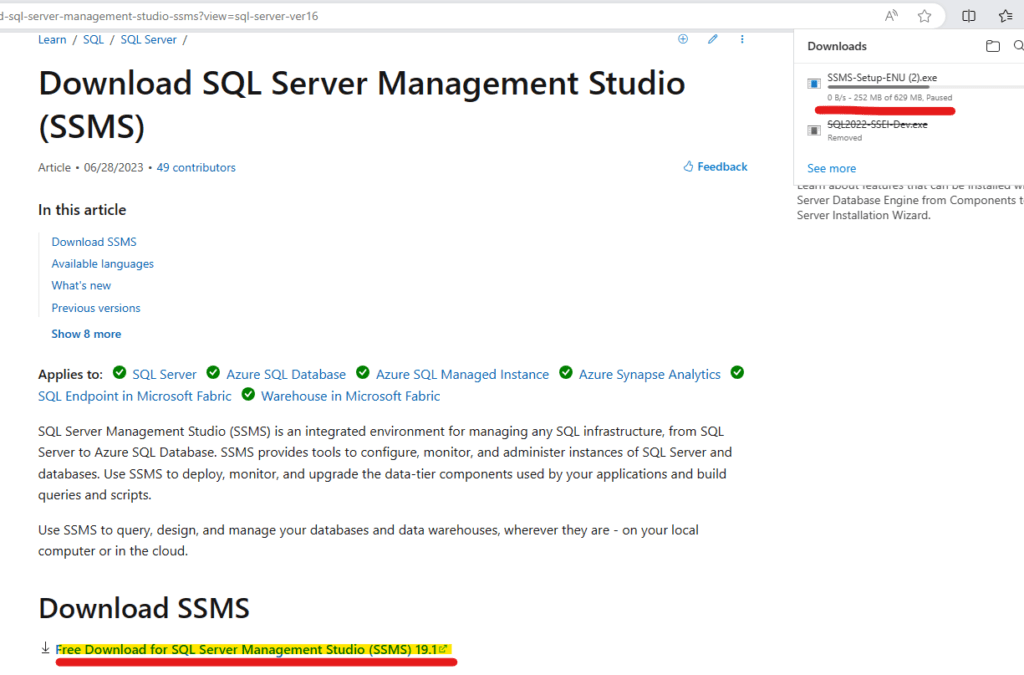1024x675 pixels.
Task: Click the download arrow icon beside SSMS link
Action: (45, 648)
